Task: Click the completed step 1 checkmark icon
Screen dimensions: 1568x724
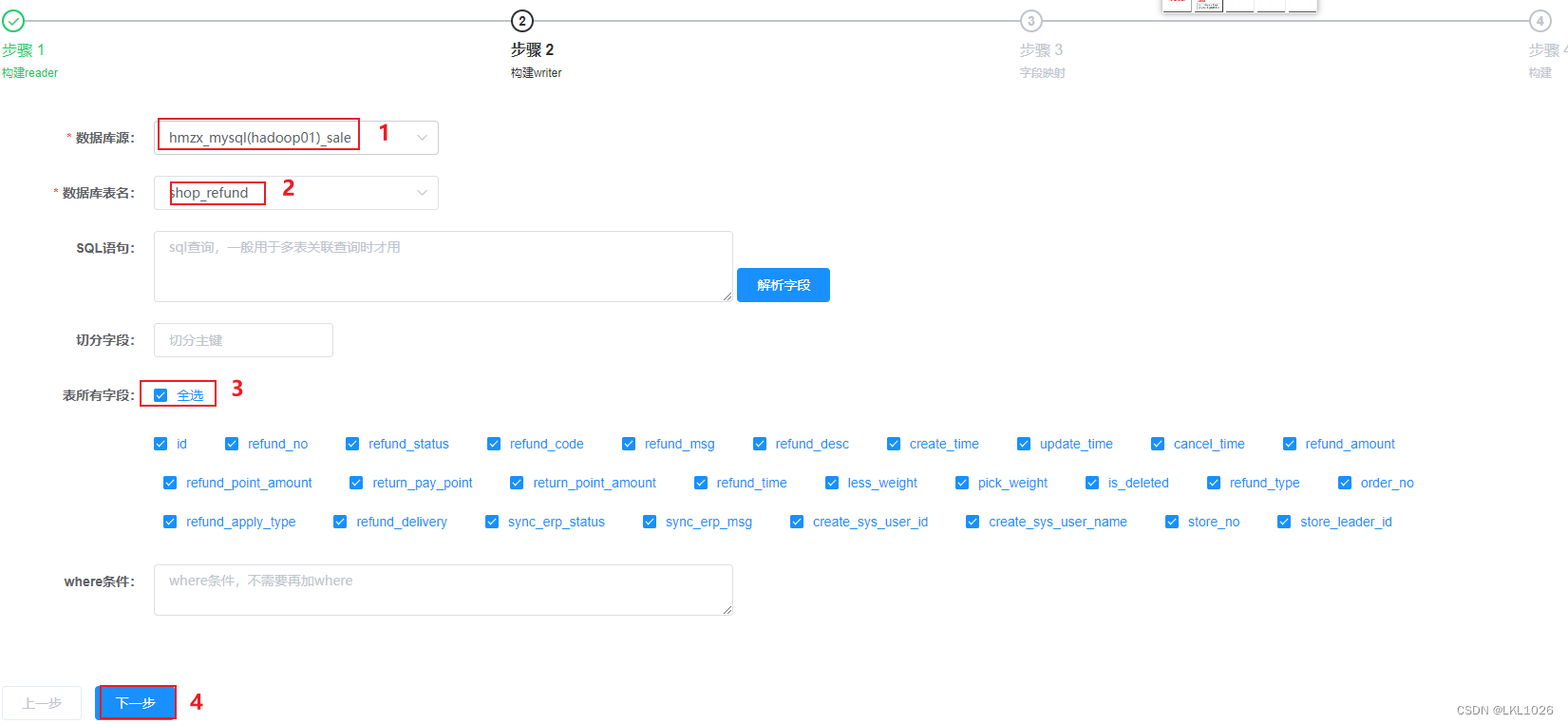Action: [13, 21]
